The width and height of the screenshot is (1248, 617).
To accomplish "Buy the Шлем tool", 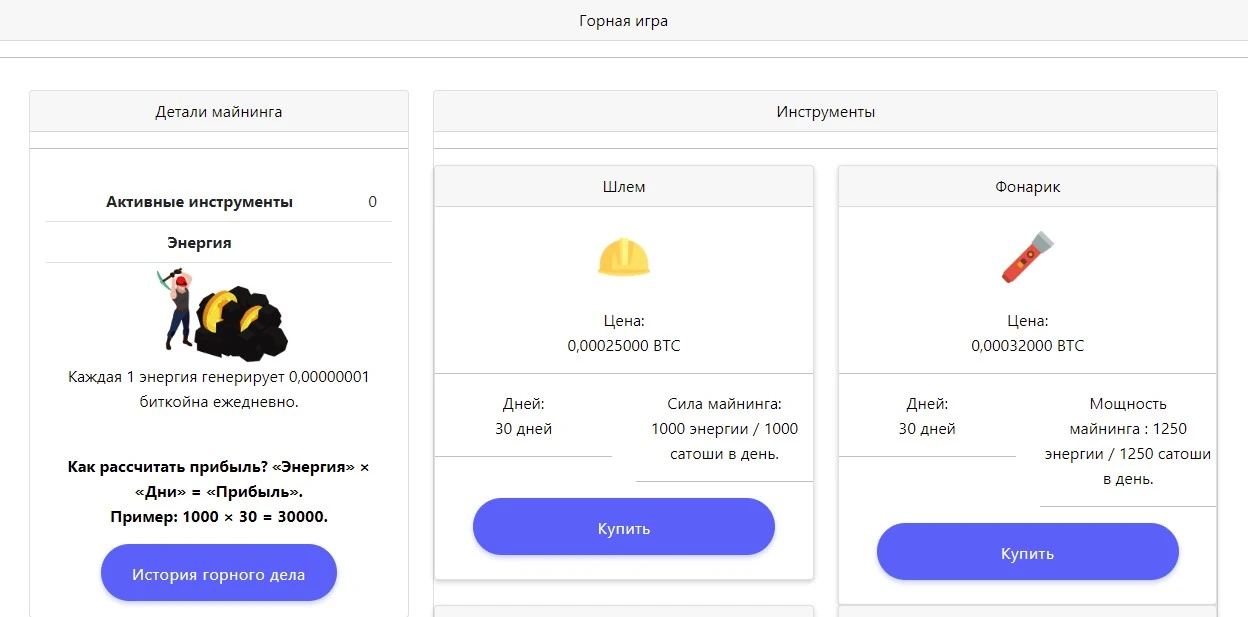I will [624, 527].
